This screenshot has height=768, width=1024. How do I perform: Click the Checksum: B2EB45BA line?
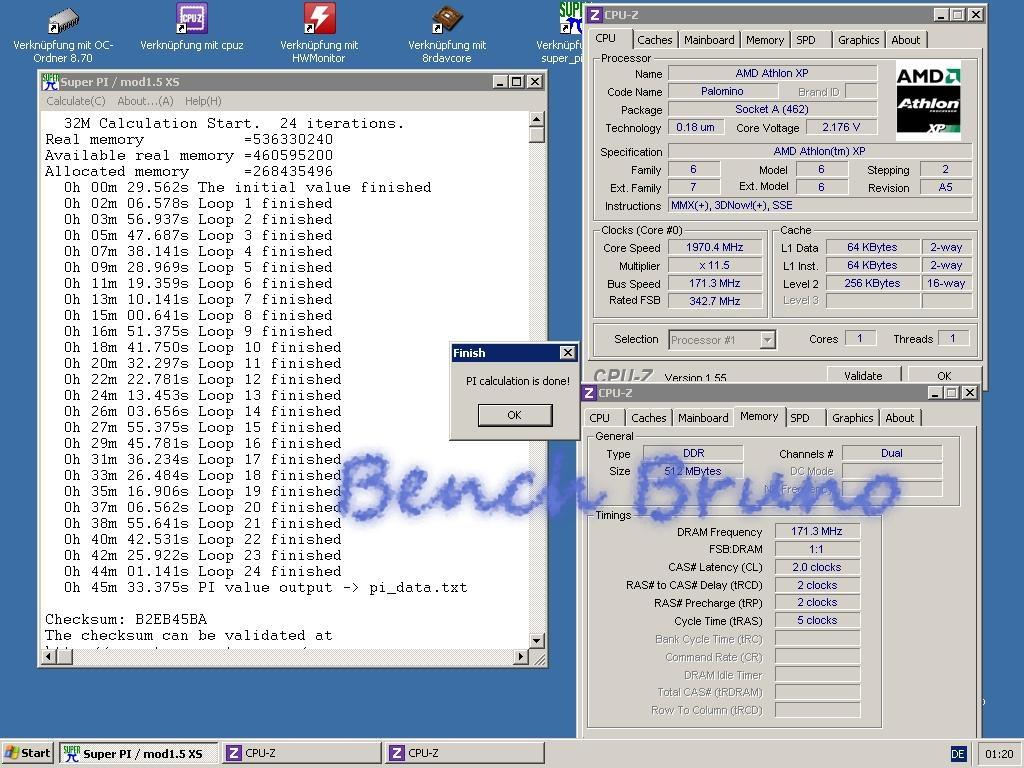pyautogui.click(x=125, y=619)
